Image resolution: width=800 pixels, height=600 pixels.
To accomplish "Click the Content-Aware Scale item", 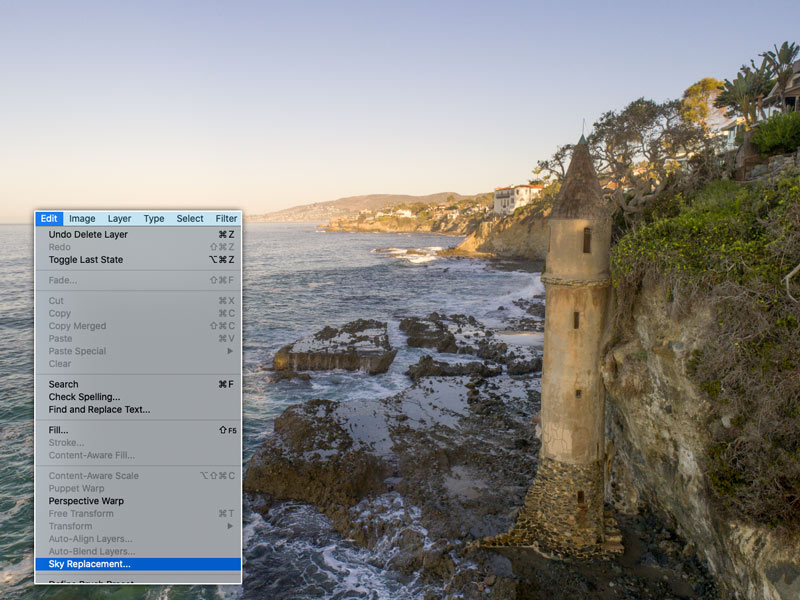I will (x=94, y=476).
